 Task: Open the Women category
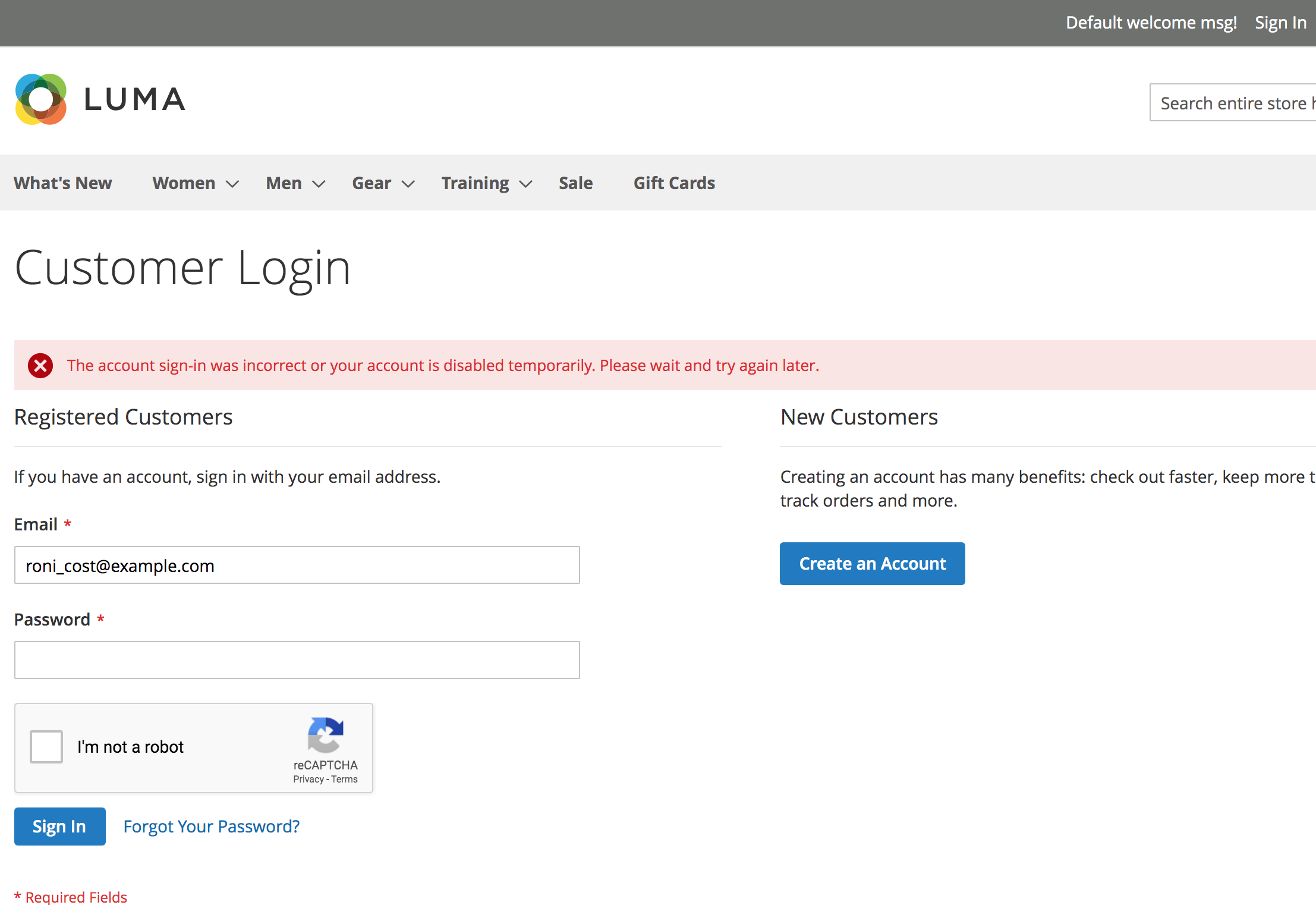click(x=184, y=183)
